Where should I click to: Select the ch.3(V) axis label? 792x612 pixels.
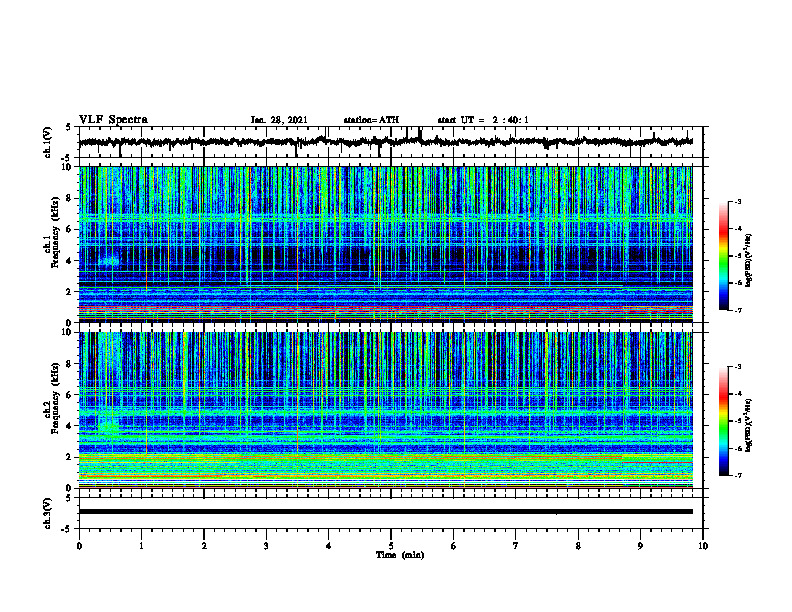(x=48, y=513)
